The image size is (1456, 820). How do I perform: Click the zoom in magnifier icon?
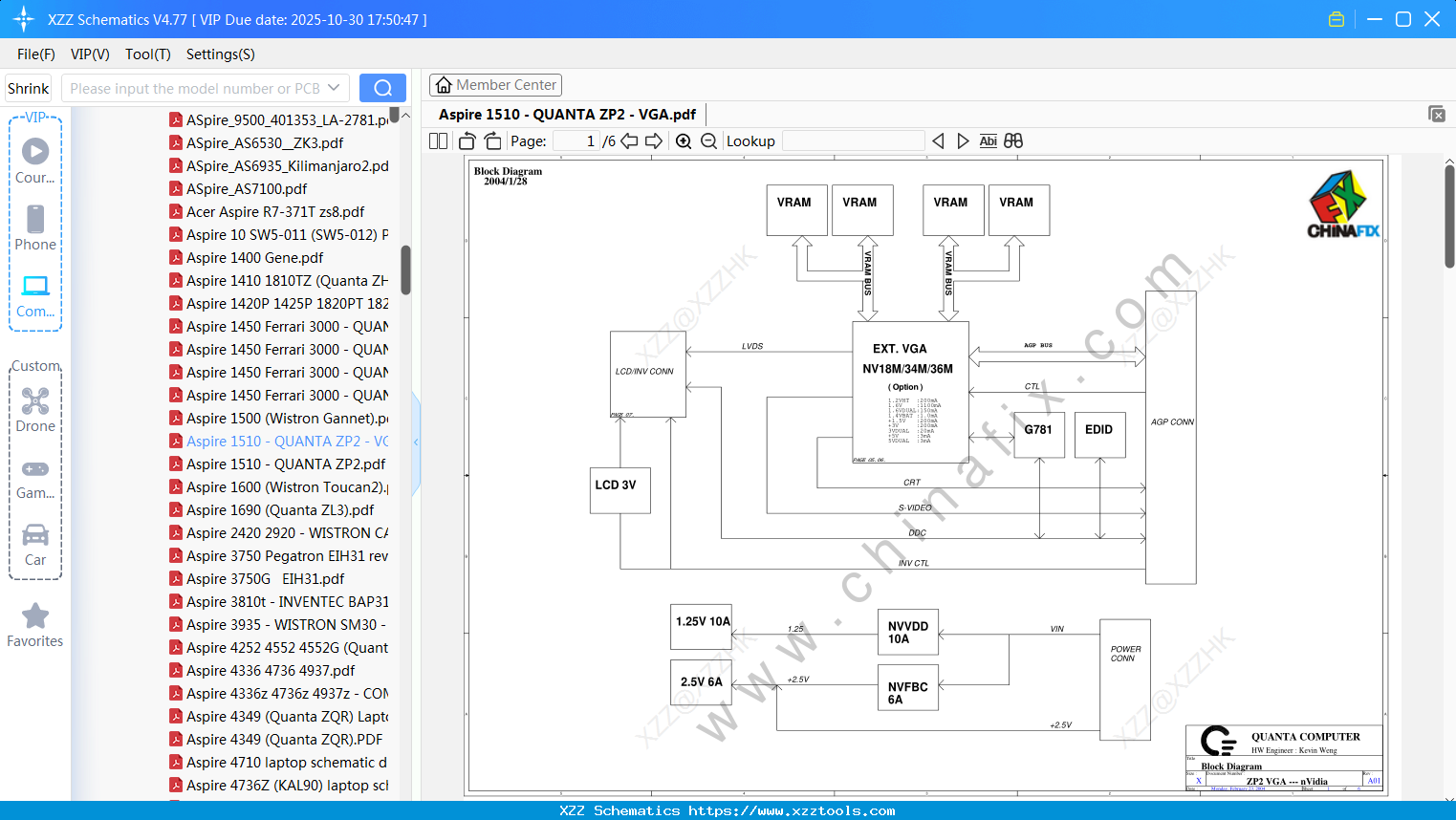(x=684, y=141)
